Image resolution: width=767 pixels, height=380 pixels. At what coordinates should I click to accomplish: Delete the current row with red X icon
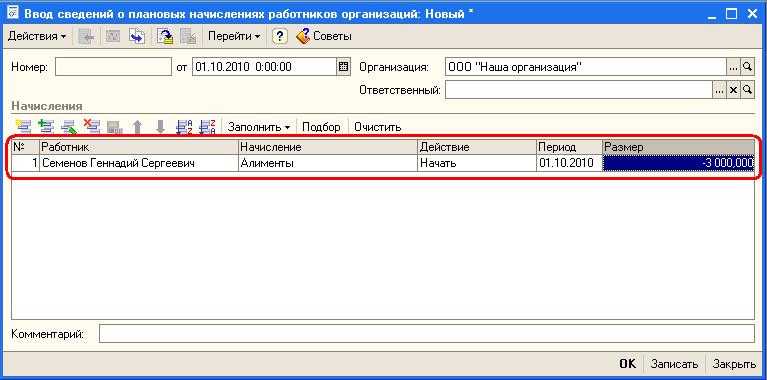coord(91,127)
